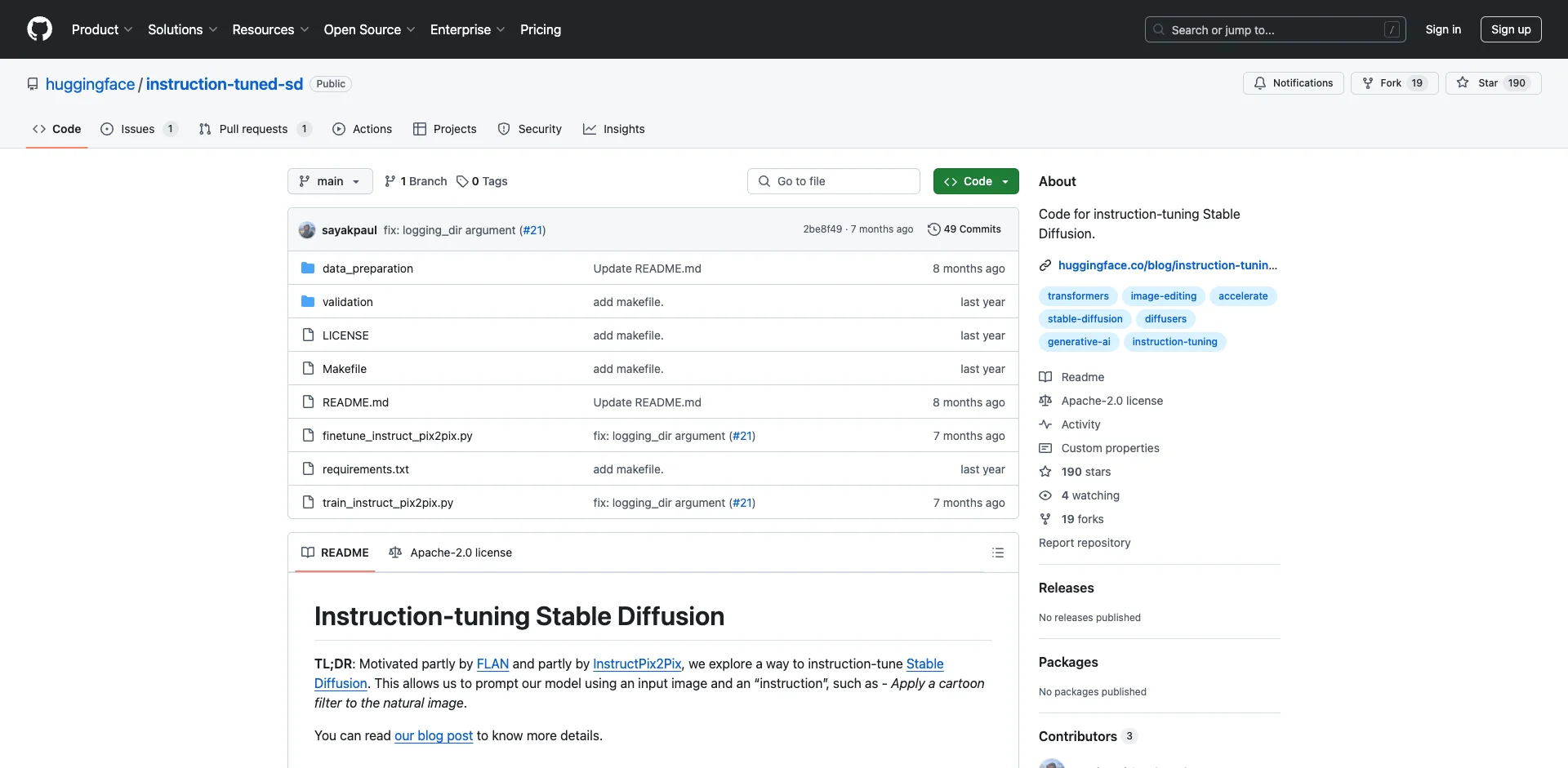Switch to the Insights tab
1568x768 pixels.
614,129
